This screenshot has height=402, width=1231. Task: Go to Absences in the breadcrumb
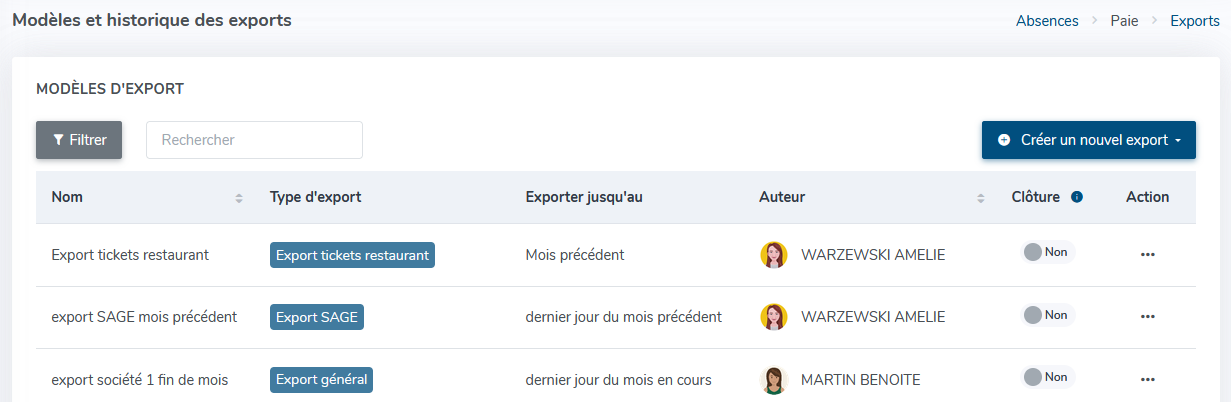tap(1047, 21)
